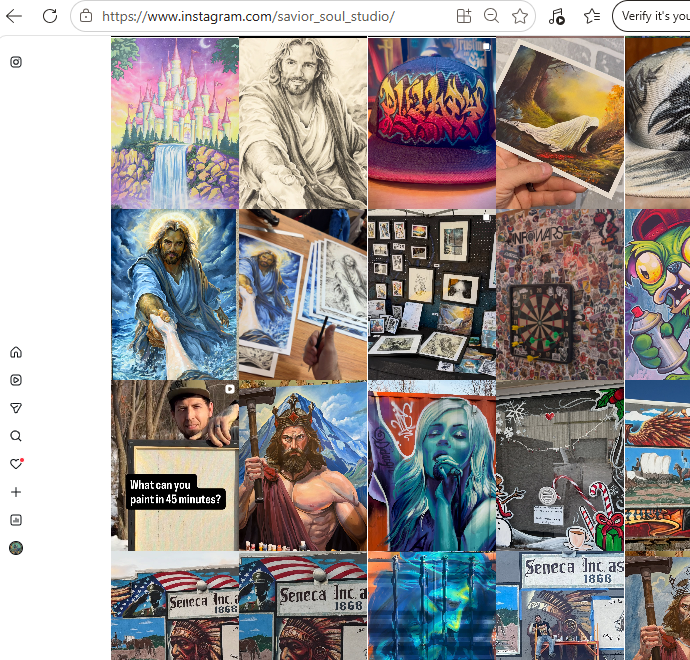Open the Seneca mural with scaffolding post

(x=560, y=605)
